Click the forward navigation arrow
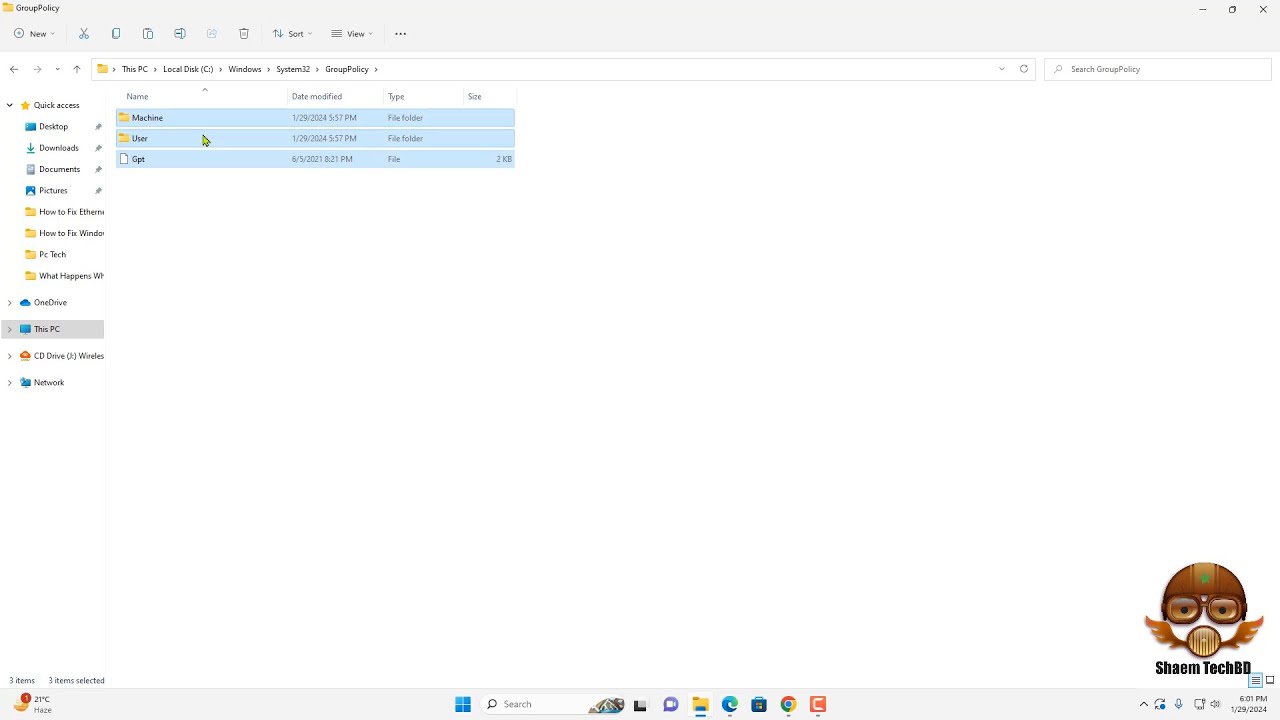This screenshot has width=1280, height=720. 37,69
